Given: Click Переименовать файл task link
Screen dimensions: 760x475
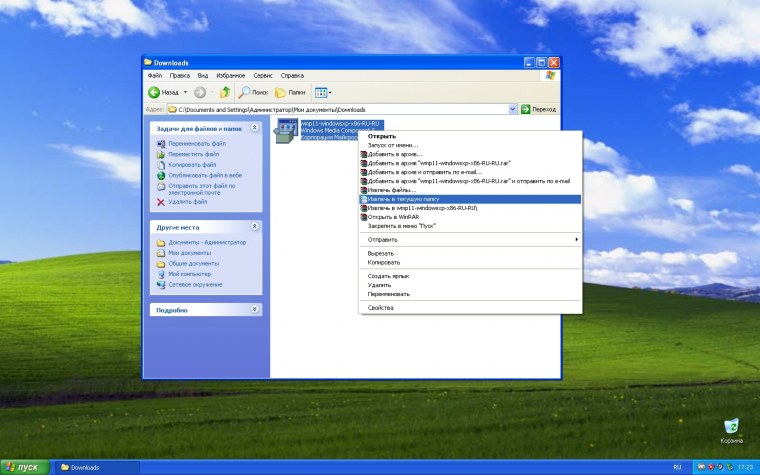Looking at the screenshot, I should click(197, 143).
